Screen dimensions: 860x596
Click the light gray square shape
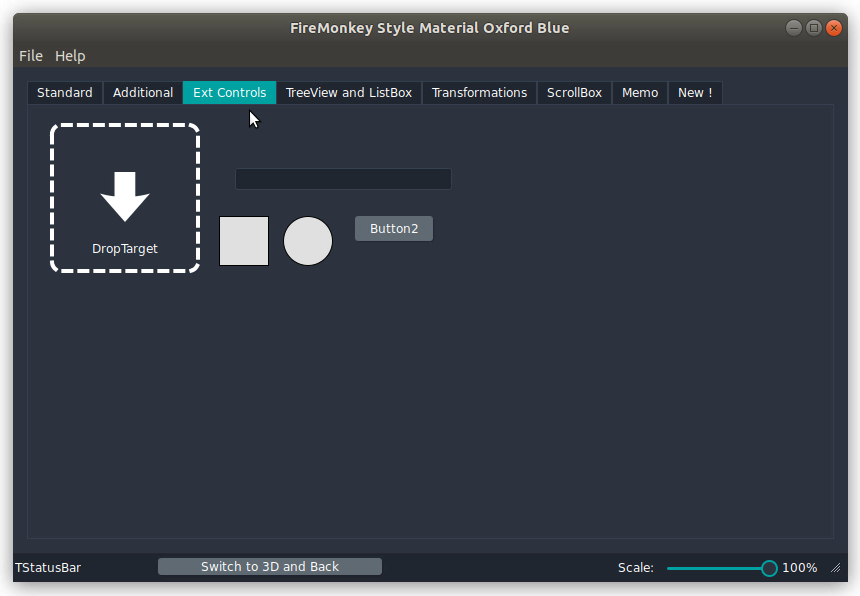click(244, 241)
